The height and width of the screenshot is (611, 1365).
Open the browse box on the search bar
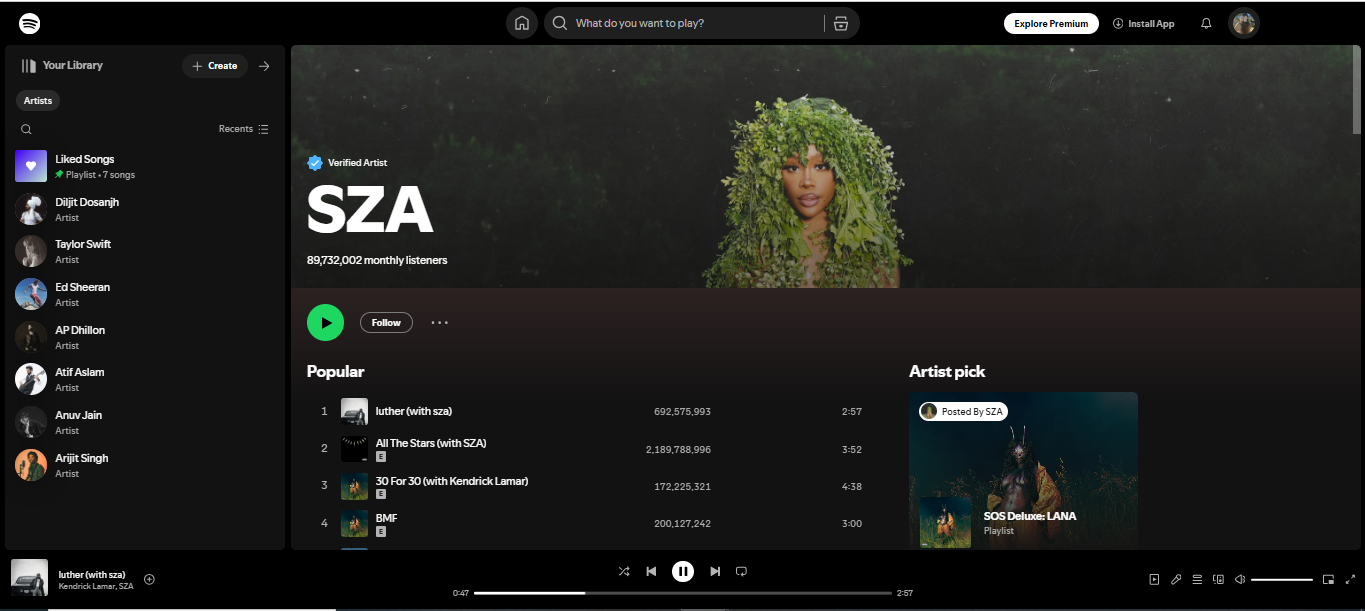click(x=841, y=22)
